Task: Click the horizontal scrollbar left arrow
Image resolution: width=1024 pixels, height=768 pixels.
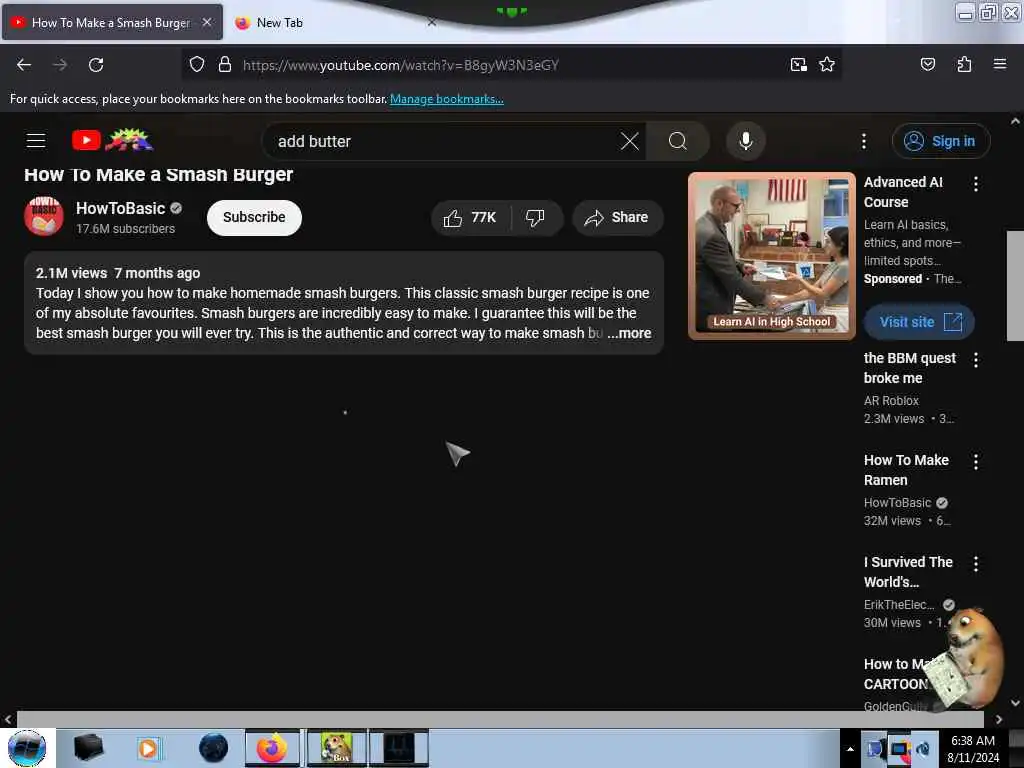Action: 8,719
